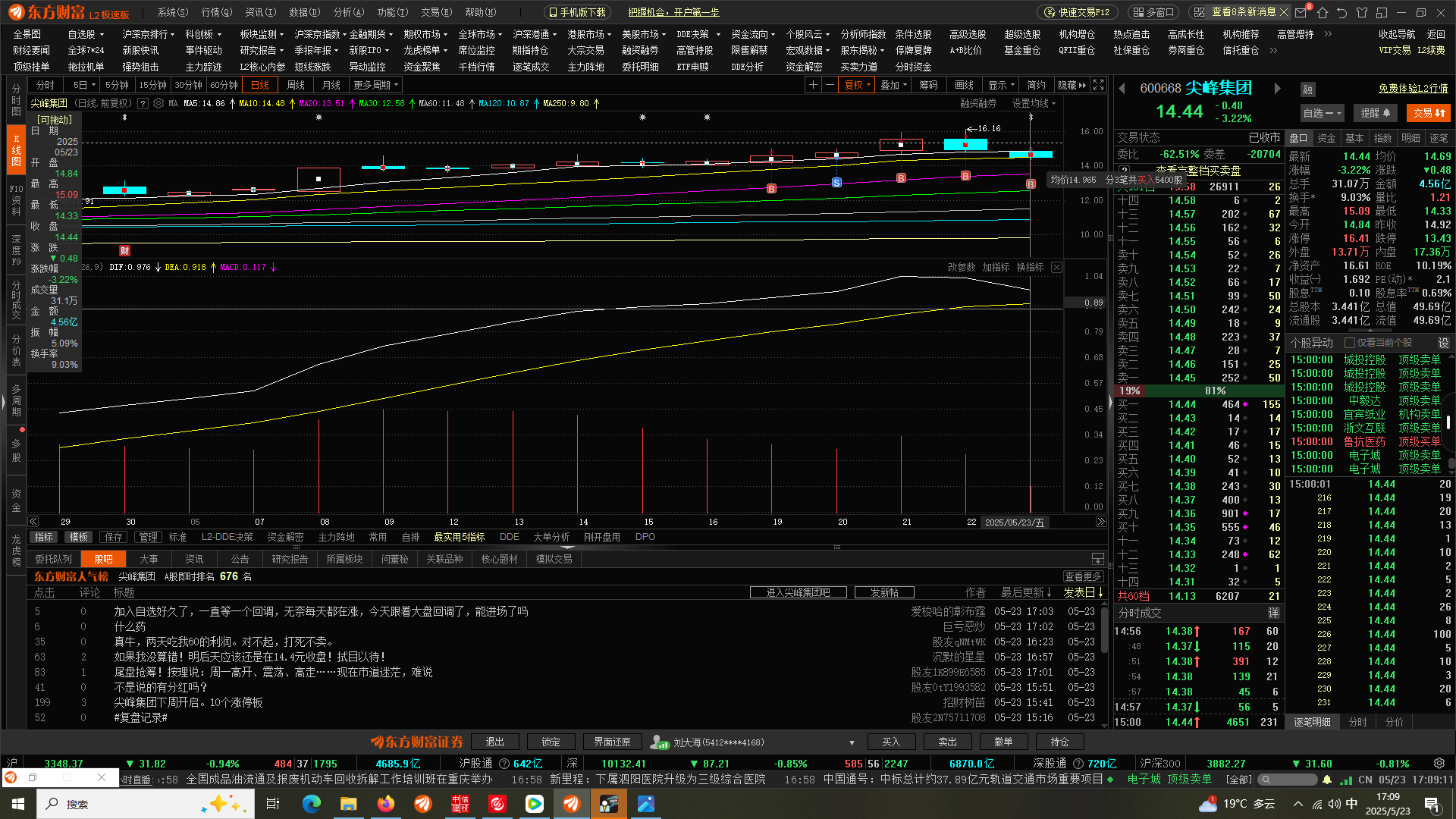This screenshot has height=819, width=1456.
Task: Open chart settings gear icon next to MA
Action: 159,103
